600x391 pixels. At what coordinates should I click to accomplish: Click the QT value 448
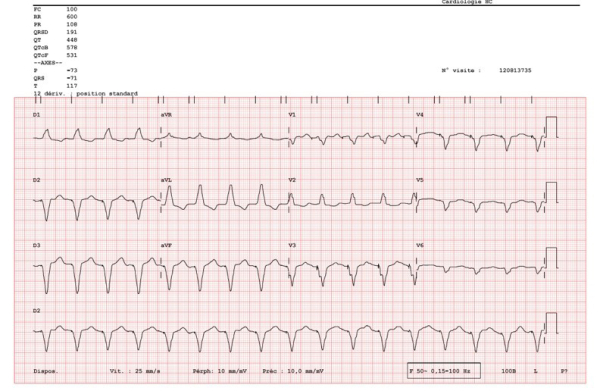tap(72, 40)
